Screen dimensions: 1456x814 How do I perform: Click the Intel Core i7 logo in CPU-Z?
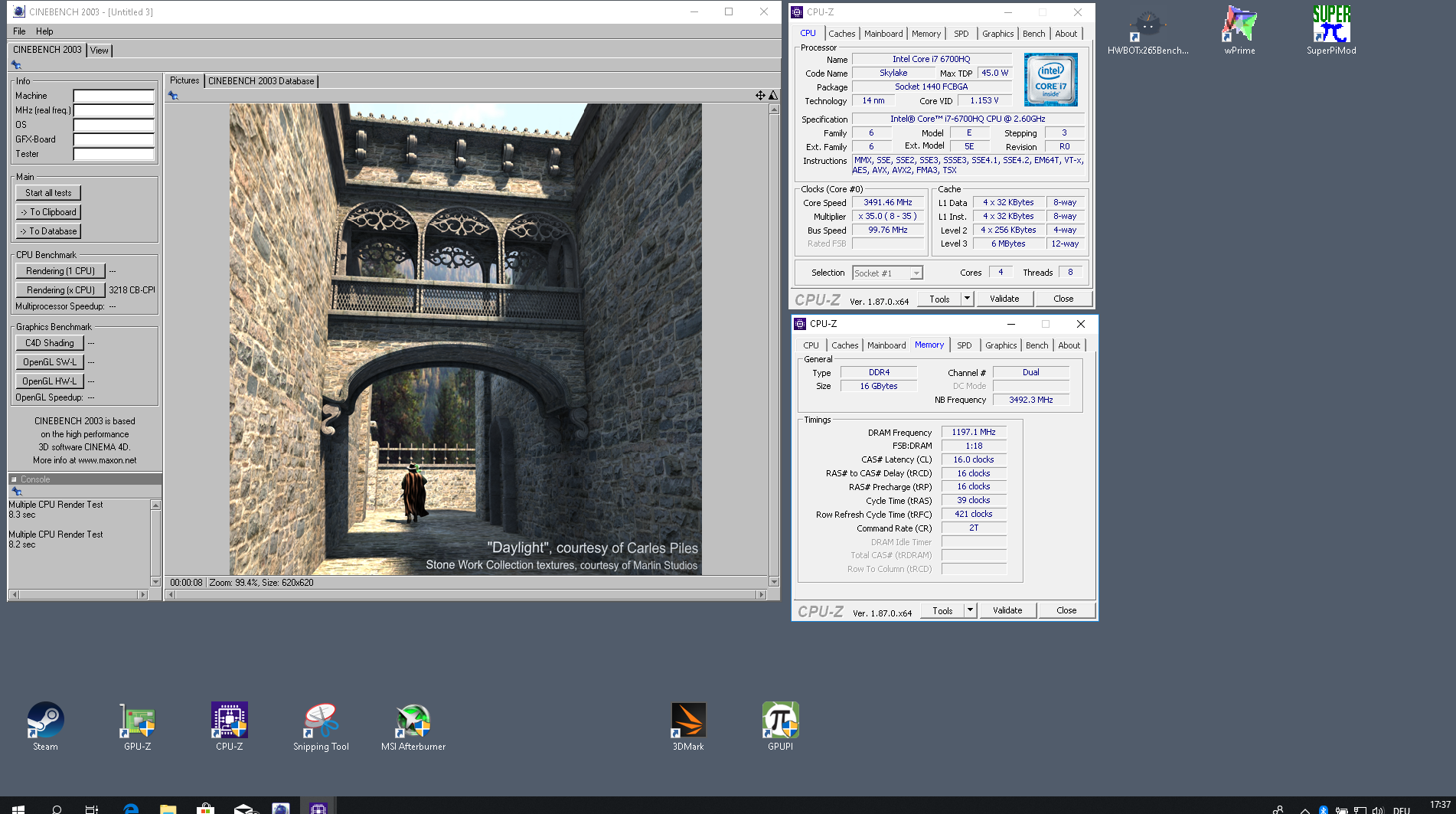click(x=1050, y=80)
